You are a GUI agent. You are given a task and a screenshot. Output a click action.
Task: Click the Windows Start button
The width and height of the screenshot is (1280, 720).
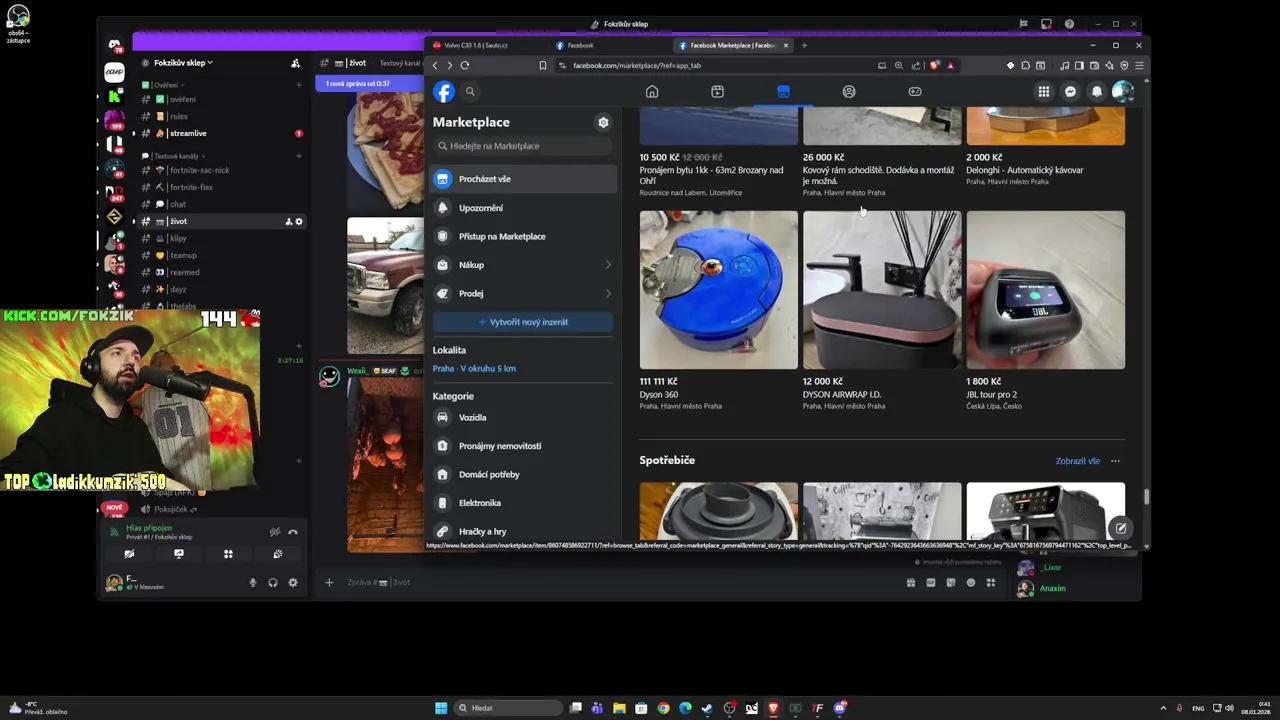point(441,708)
